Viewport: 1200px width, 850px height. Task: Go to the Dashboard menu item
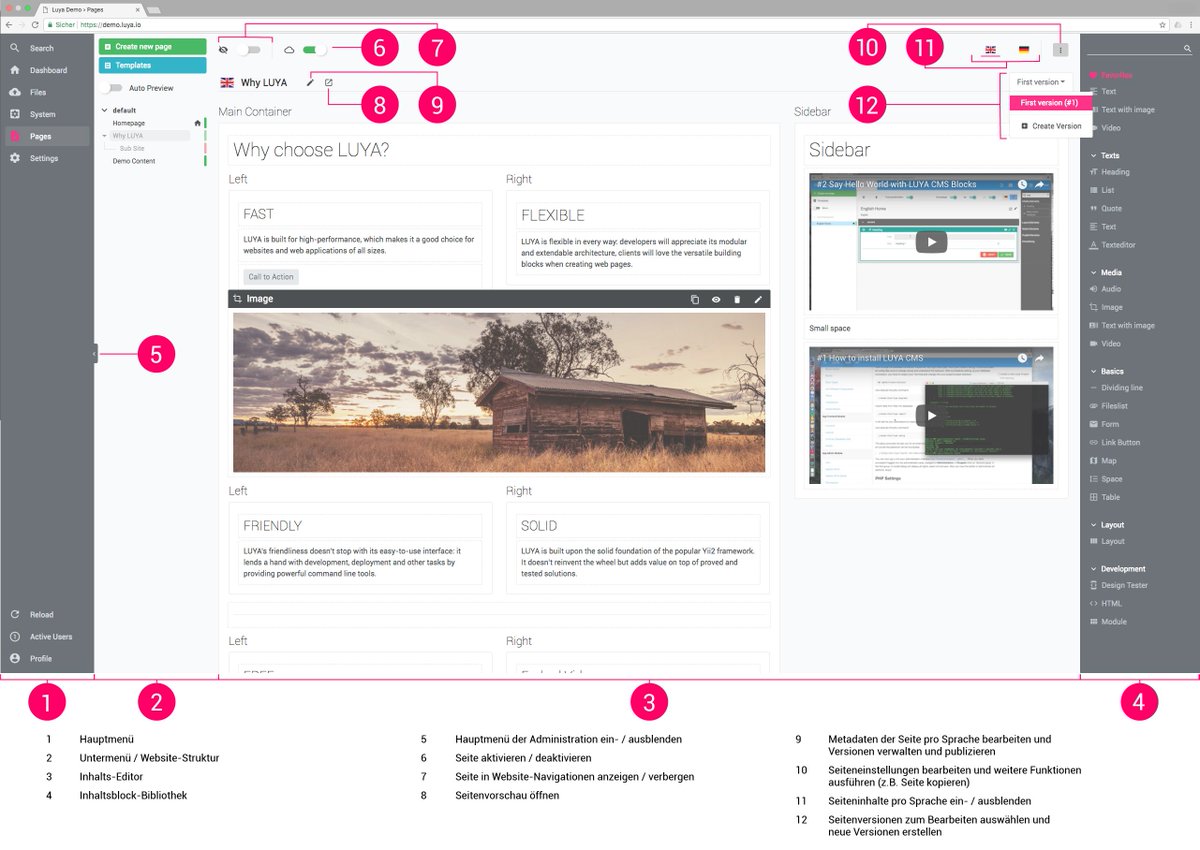click(48, 70)
